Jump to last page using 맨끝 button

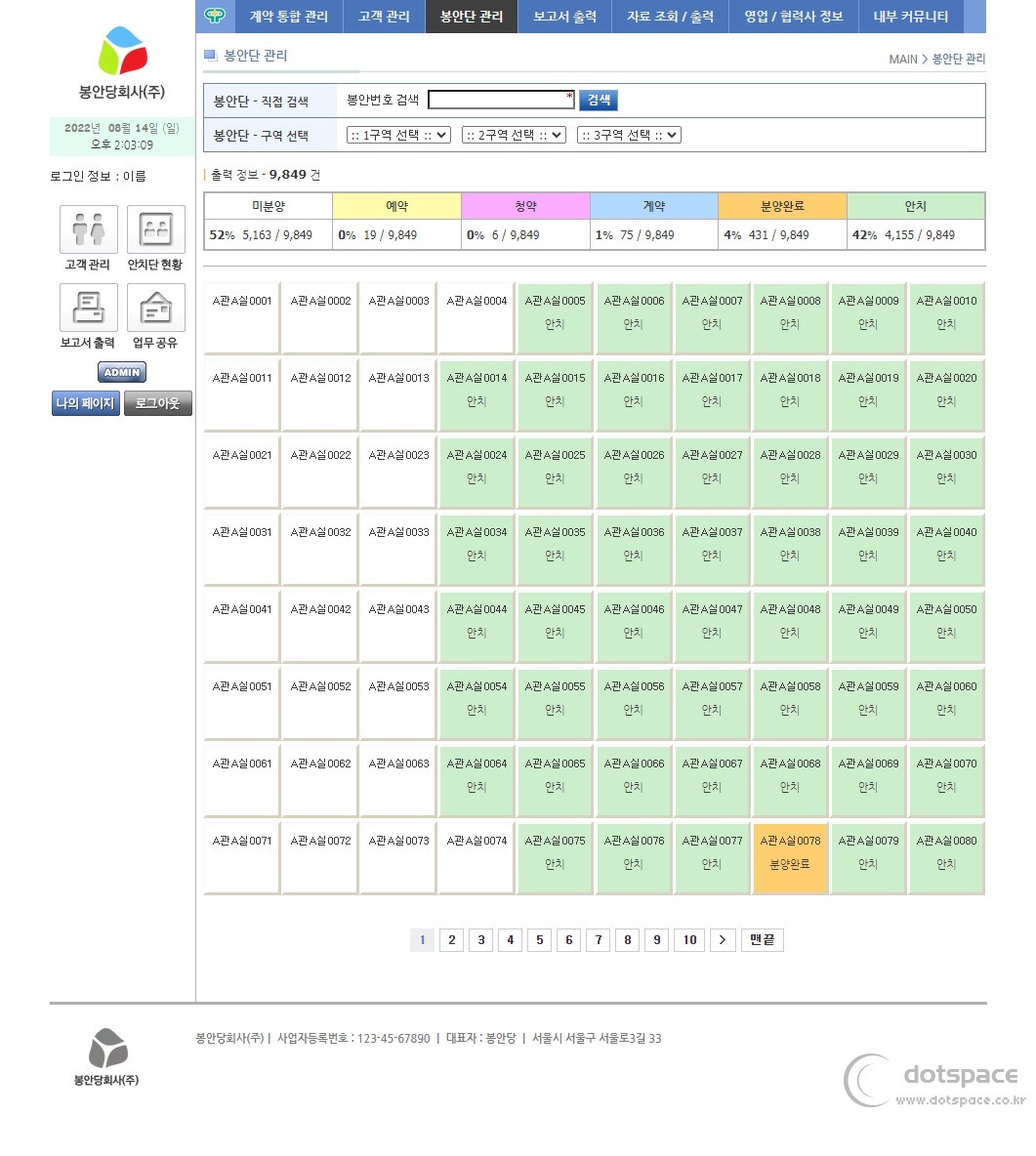coord(761,939)
